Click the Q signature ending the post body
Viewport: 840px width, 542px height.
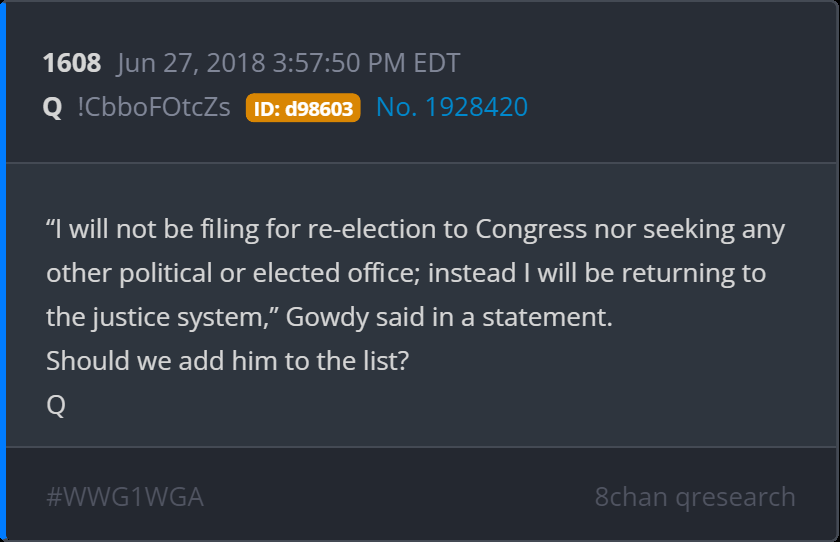[55, 406]
